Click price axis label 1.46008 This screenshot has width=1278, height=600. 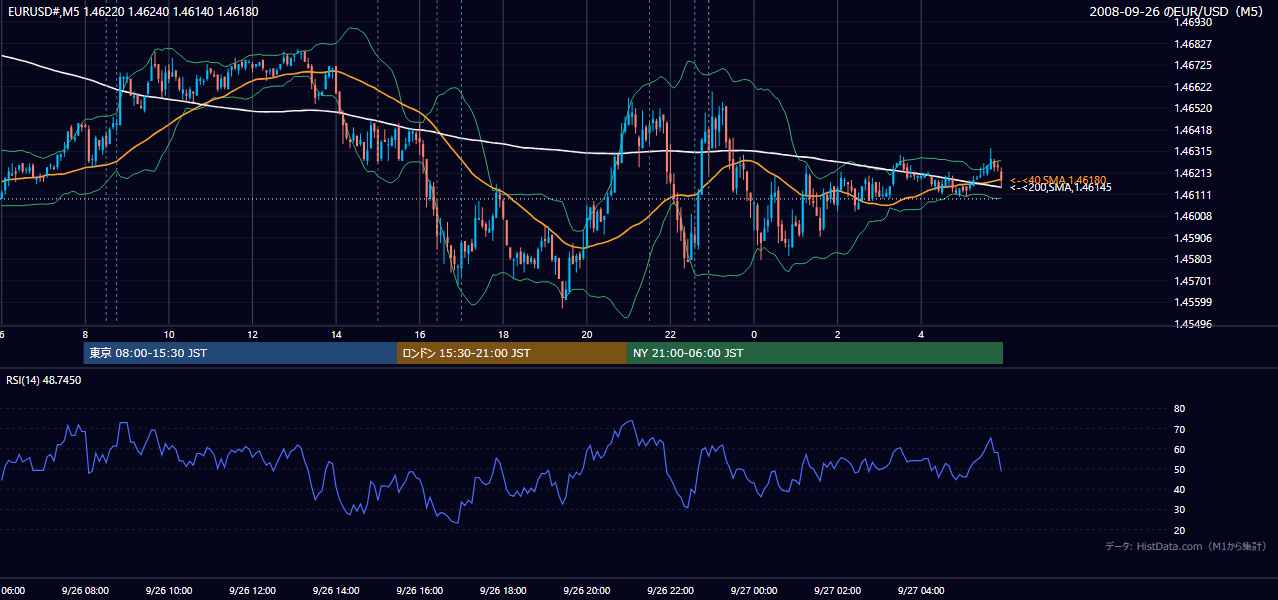[1194, 217]
